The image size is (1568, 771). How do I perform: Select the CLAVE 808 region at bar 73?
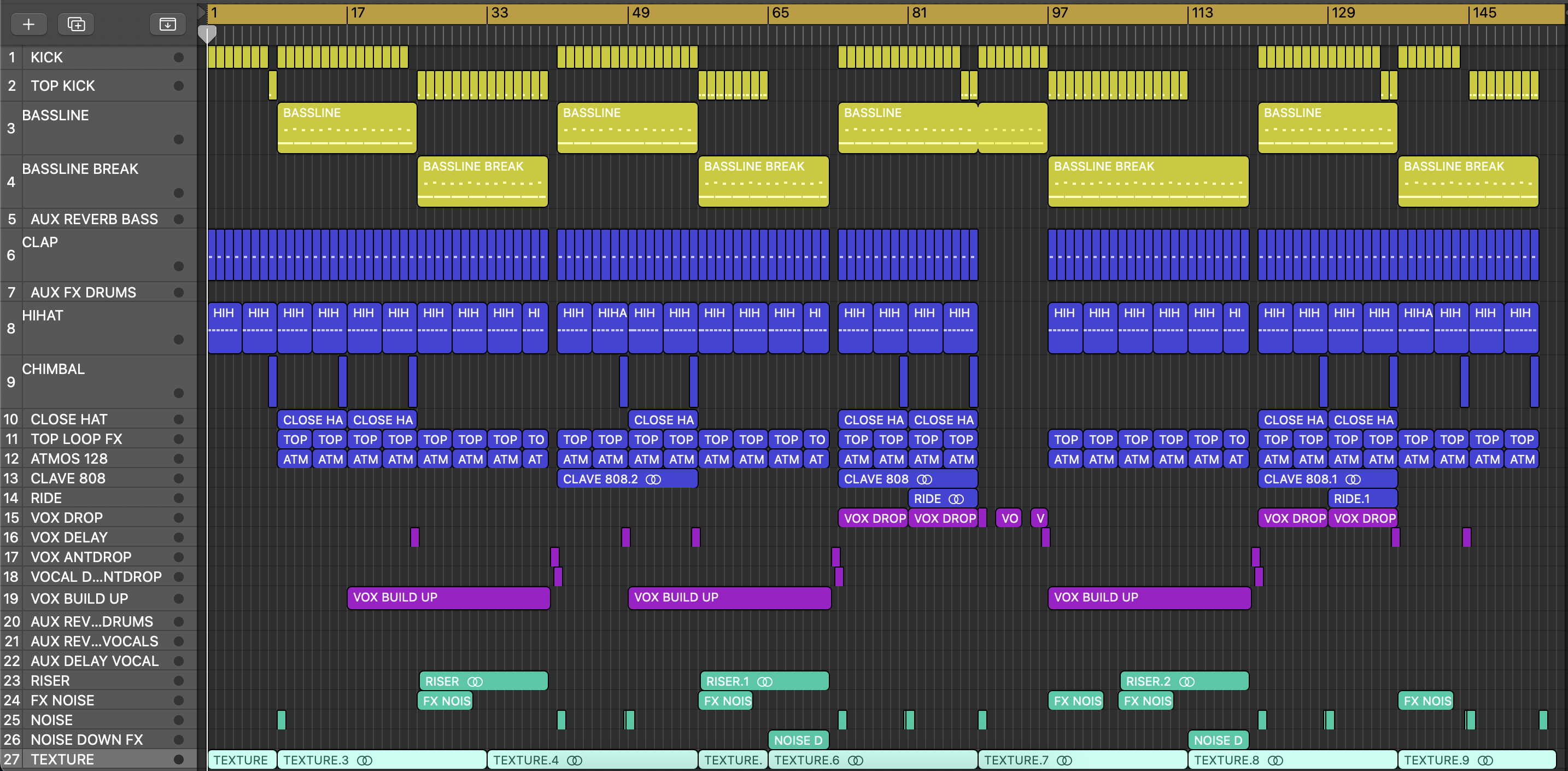(x=908, y=478)
